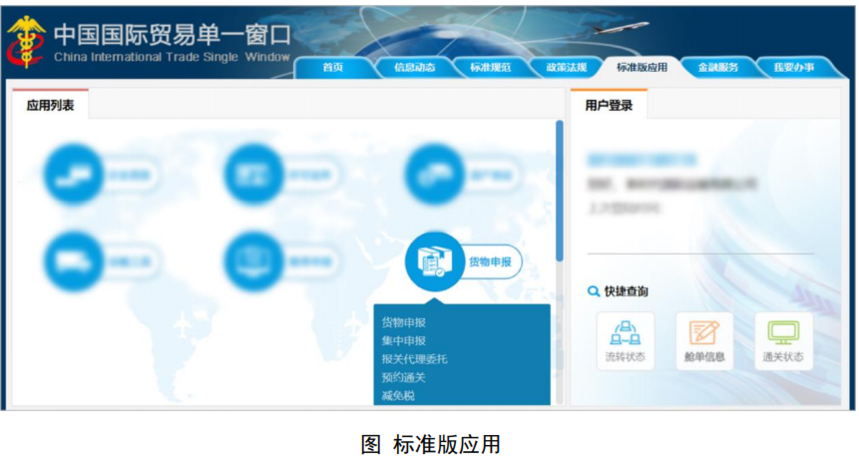Select 报关代理委托 in the popup menu

click(415, 359)
